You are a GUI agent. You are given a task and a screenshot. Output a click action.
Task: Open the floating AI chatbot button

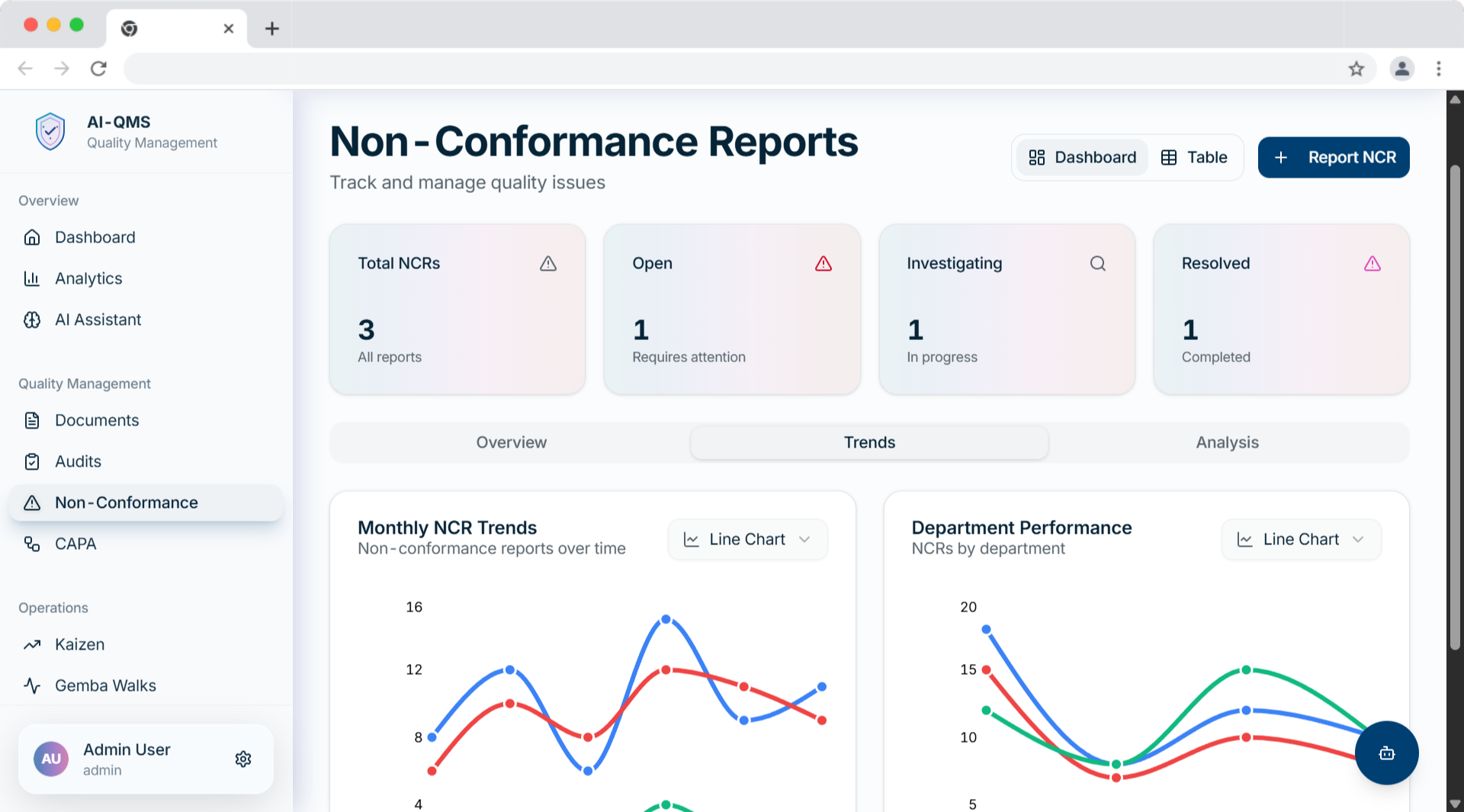(1386, 753)
